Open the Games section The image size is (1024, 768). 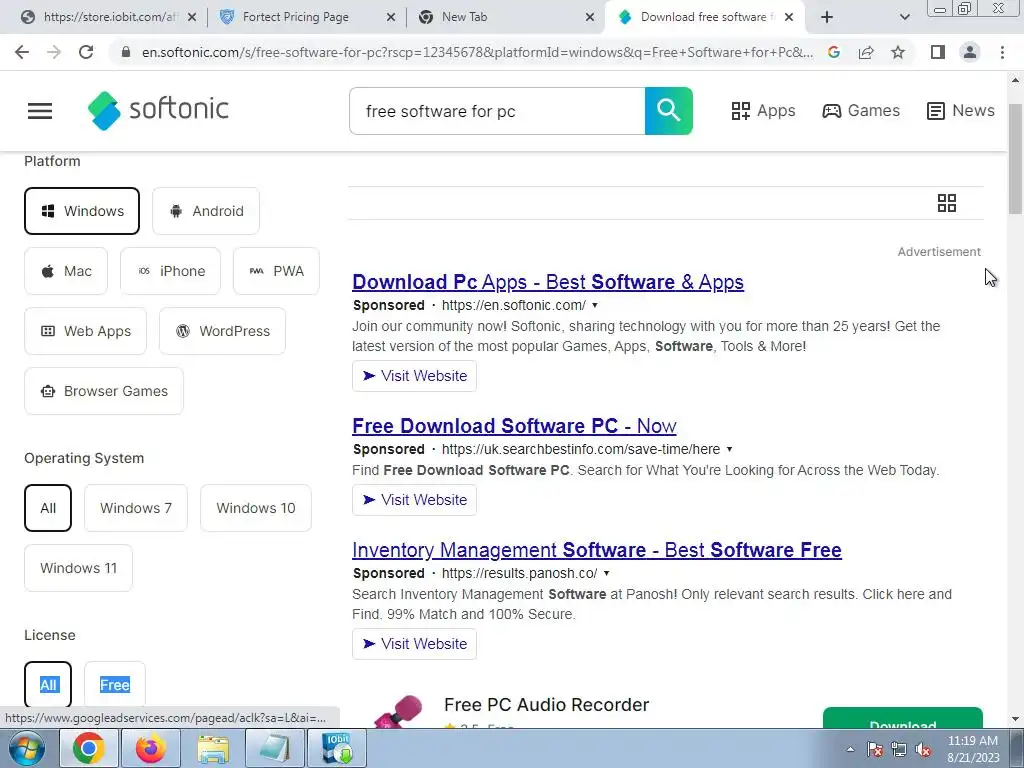click(x=861, y=111)
